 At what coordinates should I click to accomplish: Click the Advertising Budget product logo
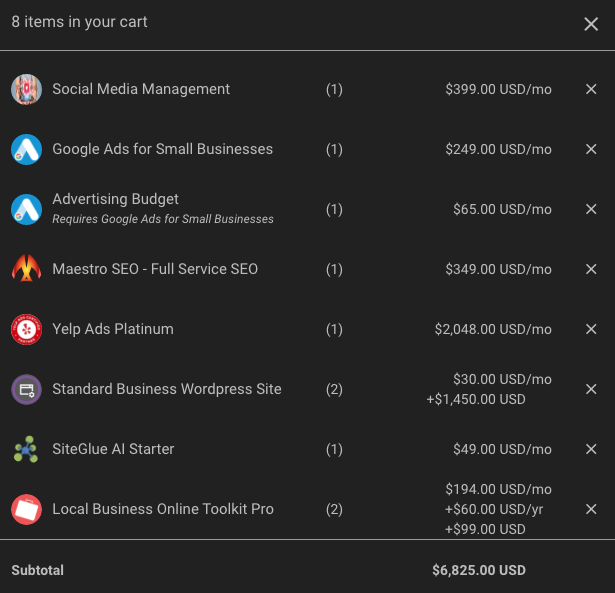tap(26, 209)
